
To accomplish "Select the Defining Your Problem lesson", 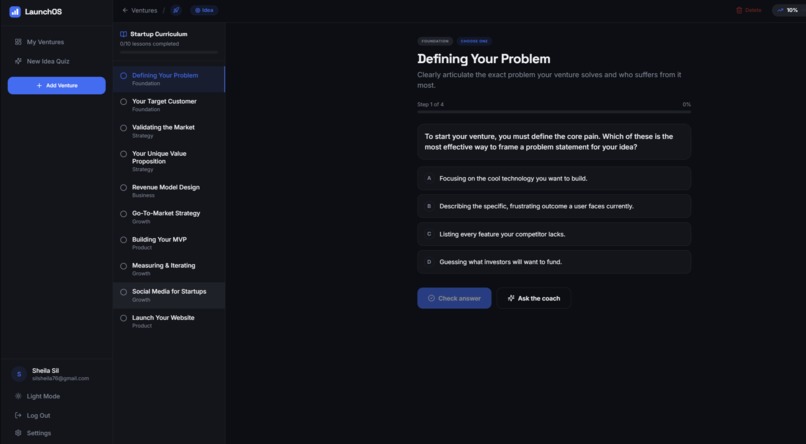I will coord(169,79).
